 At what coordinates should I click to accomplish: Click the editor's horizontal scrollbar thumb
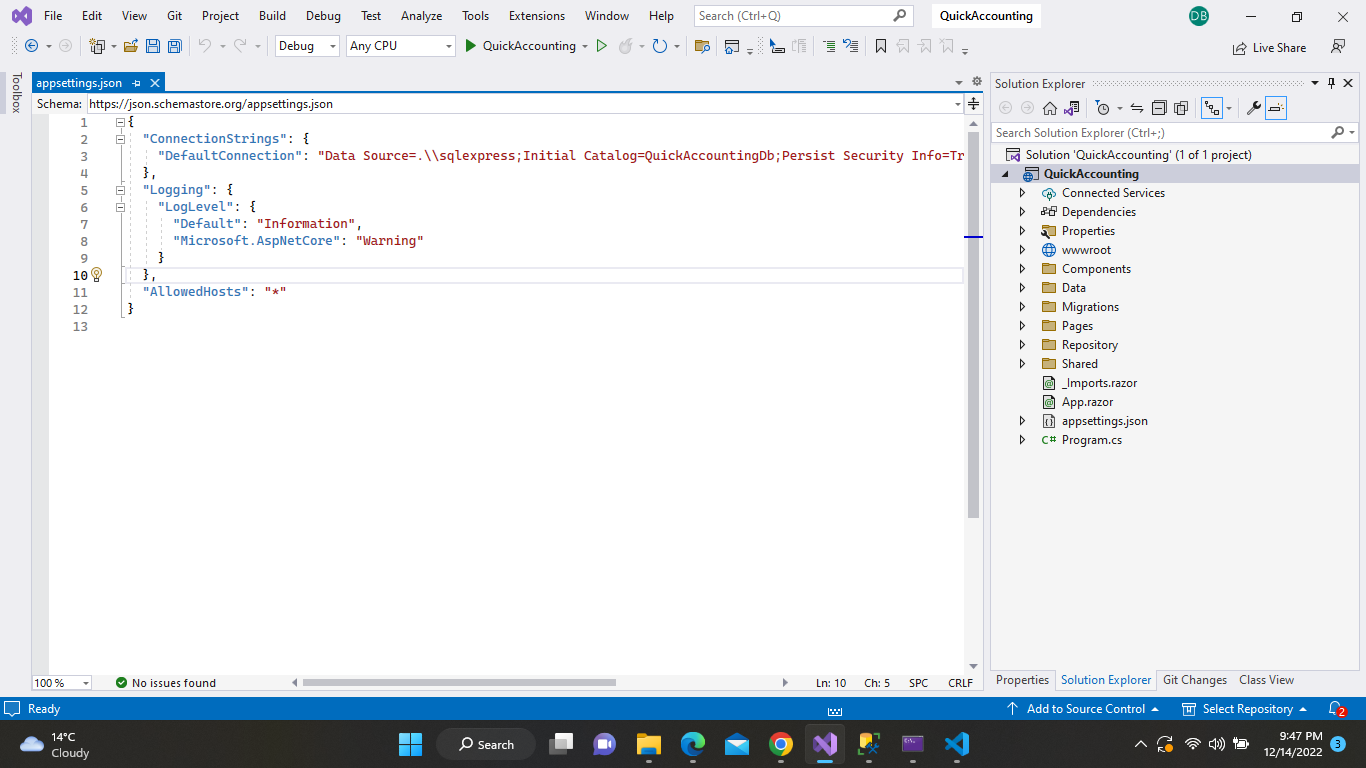point(459,683)
